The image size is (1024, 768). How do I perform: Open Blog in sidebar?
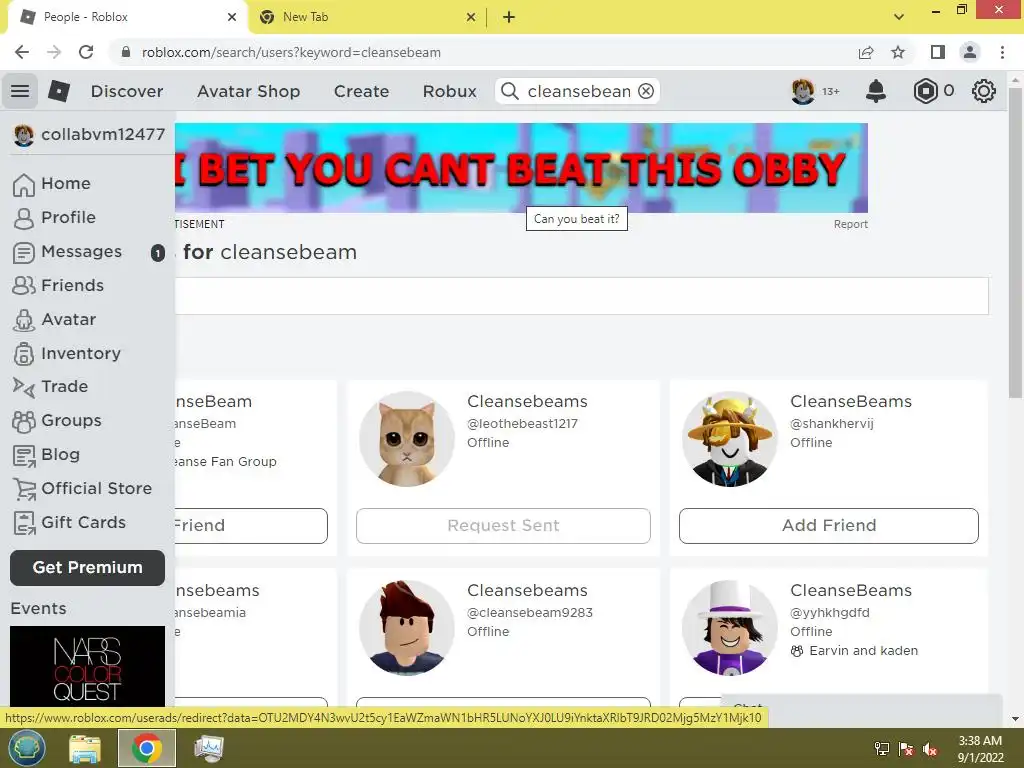[46, 455]
